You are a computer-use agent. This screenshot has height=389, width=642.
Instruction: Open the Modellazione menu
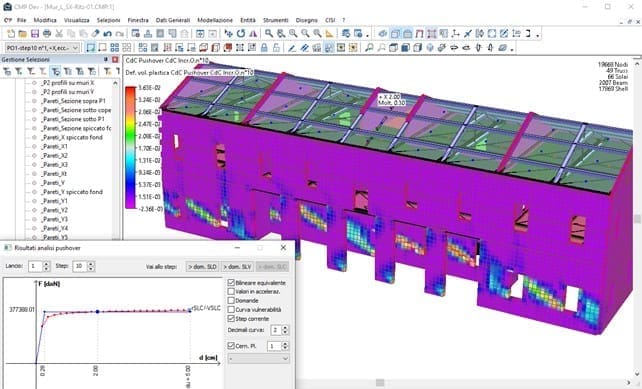[215, 20]
